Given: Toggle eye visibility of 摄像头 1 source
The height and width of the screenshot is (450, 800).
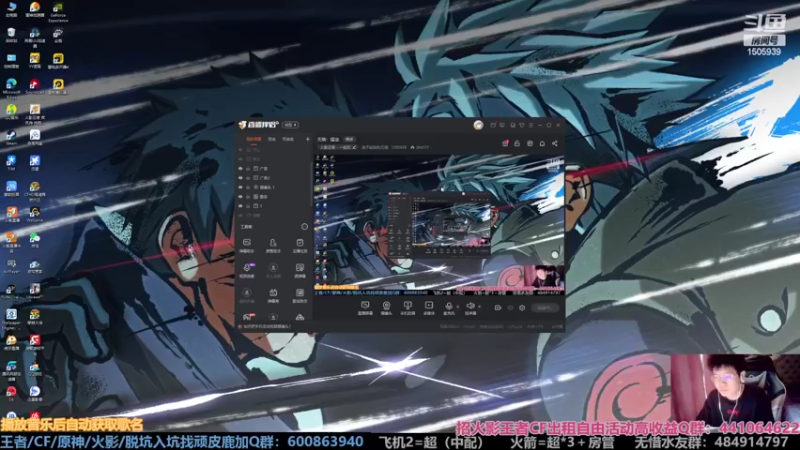Looking at the screenshot, I should coord(240,187).
